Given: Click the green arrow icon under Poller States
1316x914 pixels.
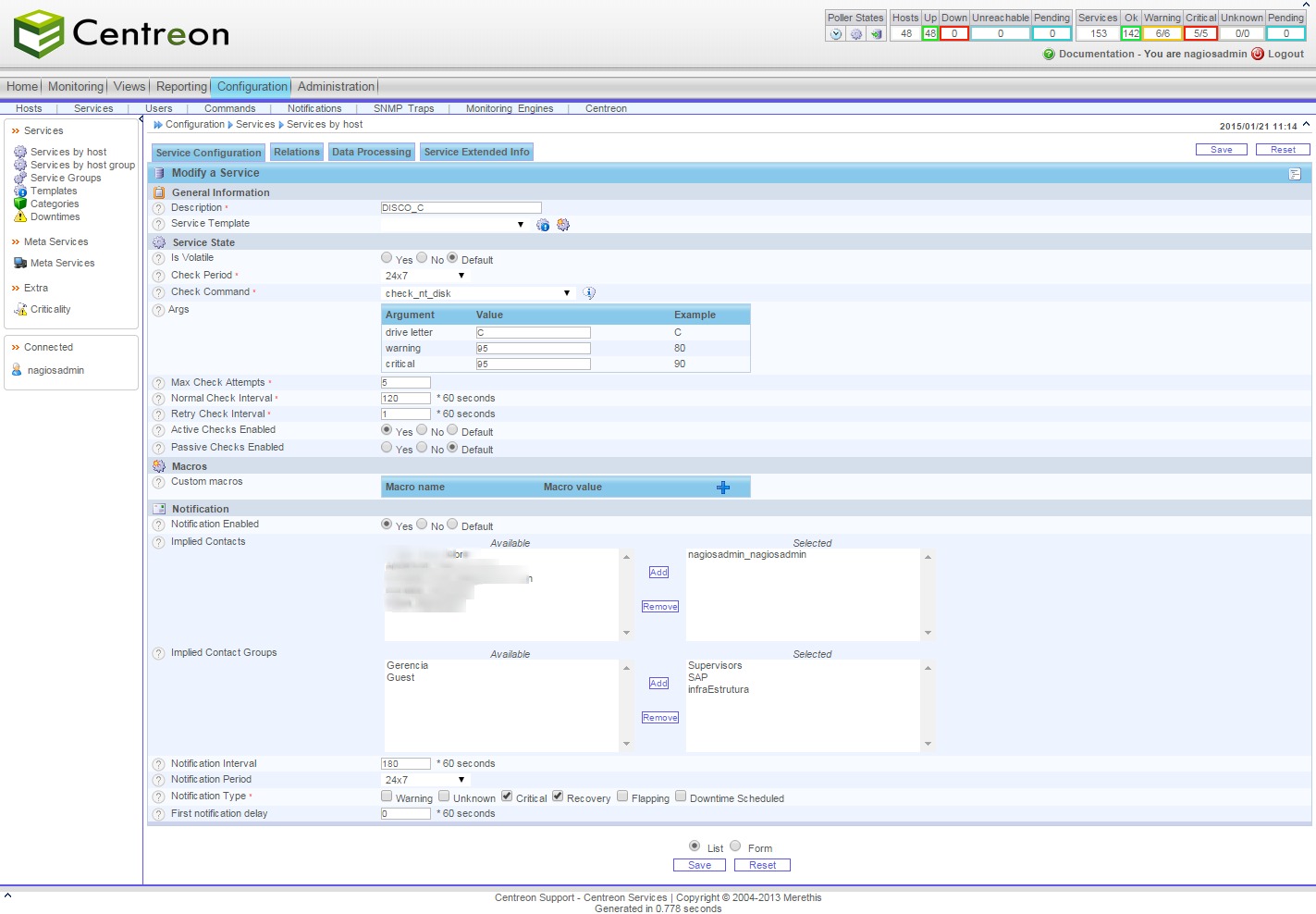Looking at the screenshot, I should pos(876,34).
